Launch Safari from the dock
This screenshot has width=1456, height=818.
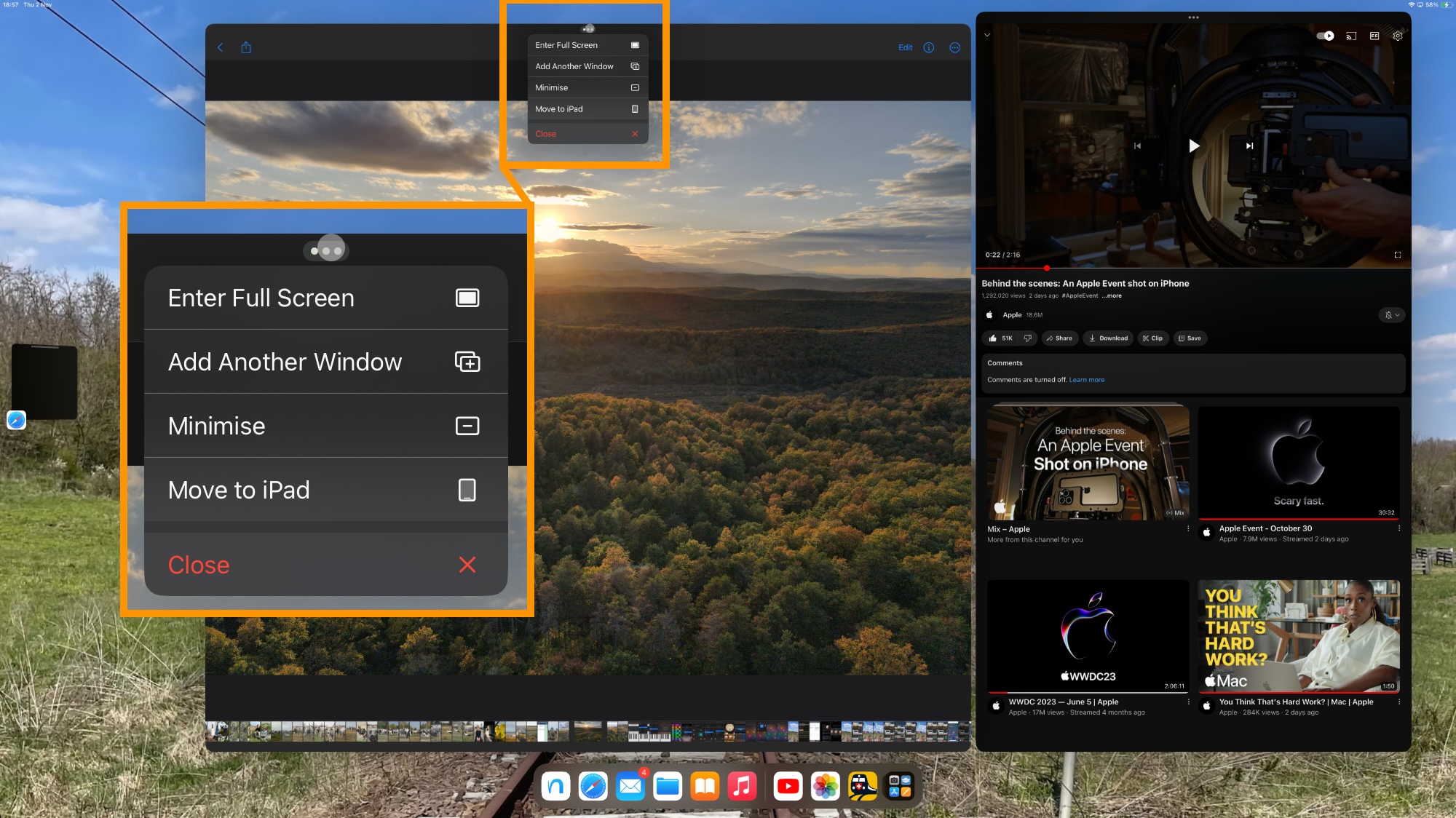click(x=593, y=786)
